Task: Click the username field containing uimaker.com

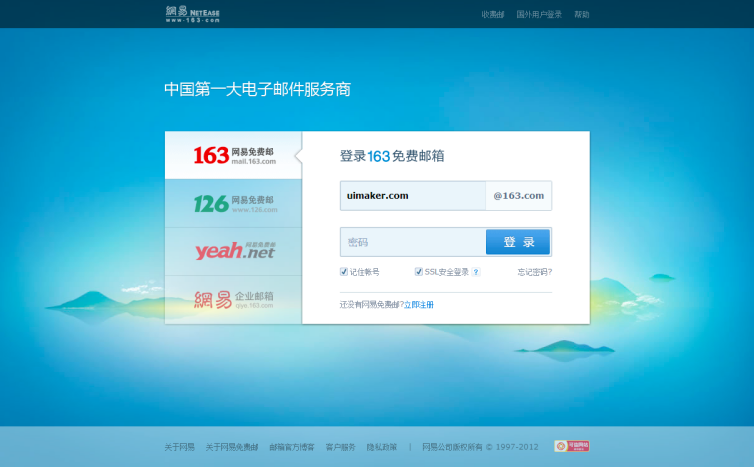Action: pyautogui.click(x=413, y=195)
